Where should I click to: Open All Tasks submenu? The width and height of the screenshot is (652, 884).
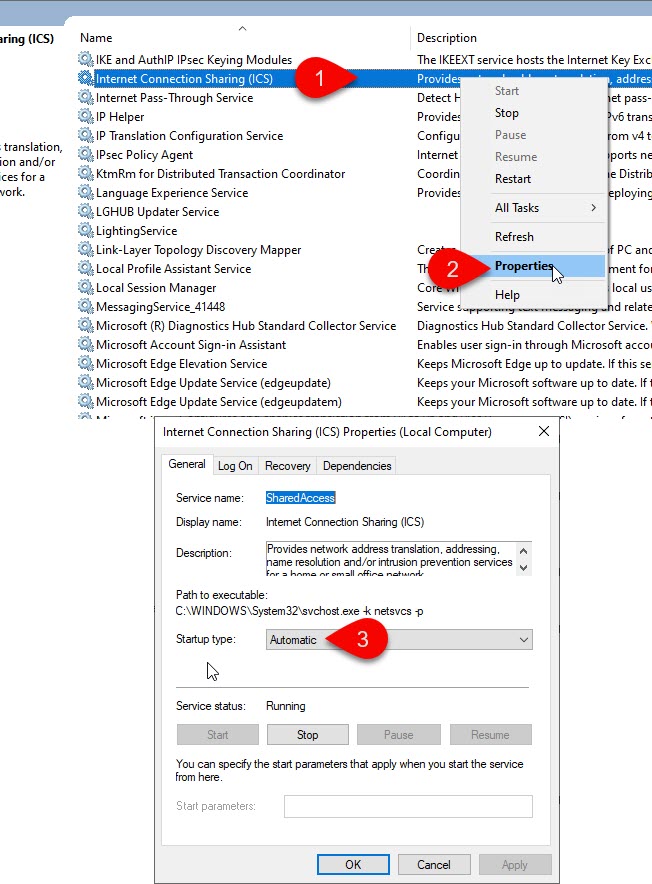tap(534, 207)
